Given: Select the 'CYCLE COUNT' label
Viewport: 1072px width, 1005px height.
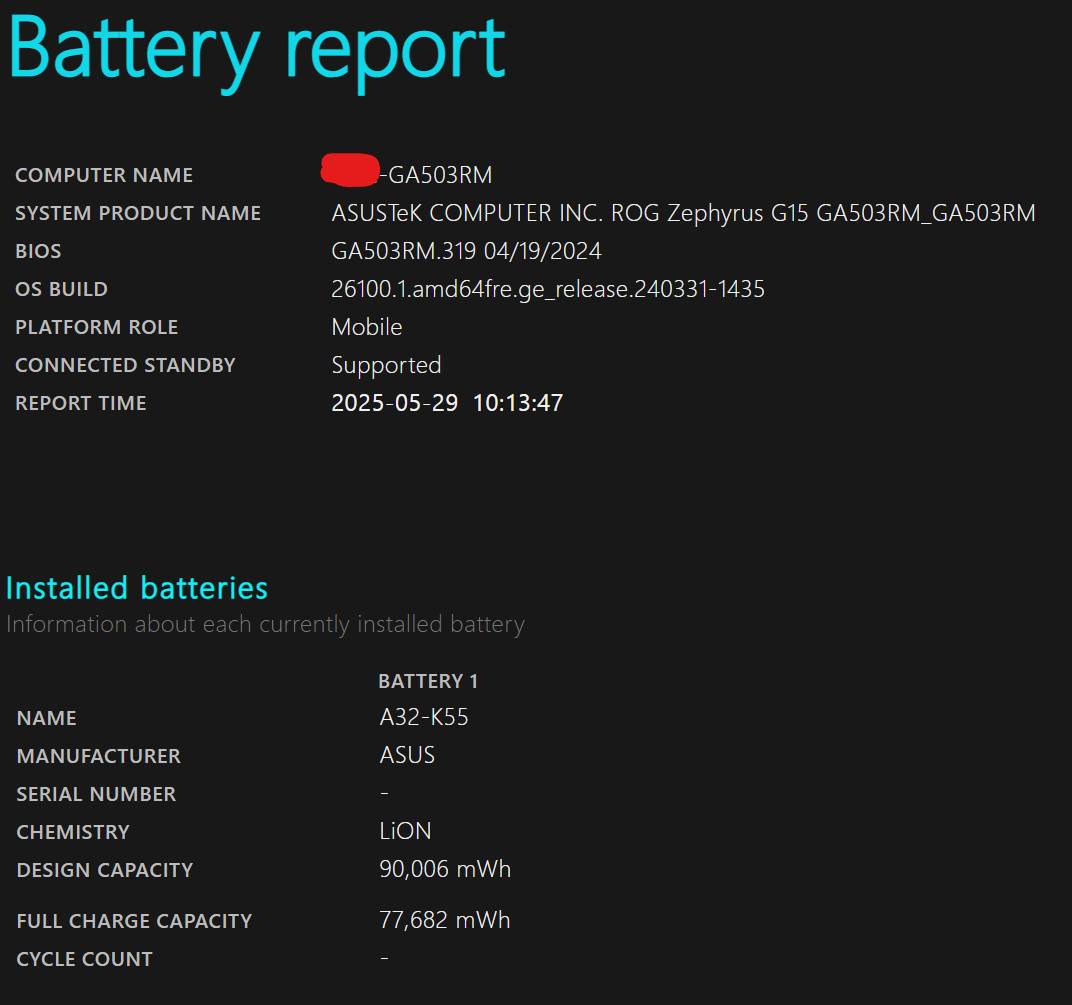Looking at the screenshot, I should coord(85,959).
